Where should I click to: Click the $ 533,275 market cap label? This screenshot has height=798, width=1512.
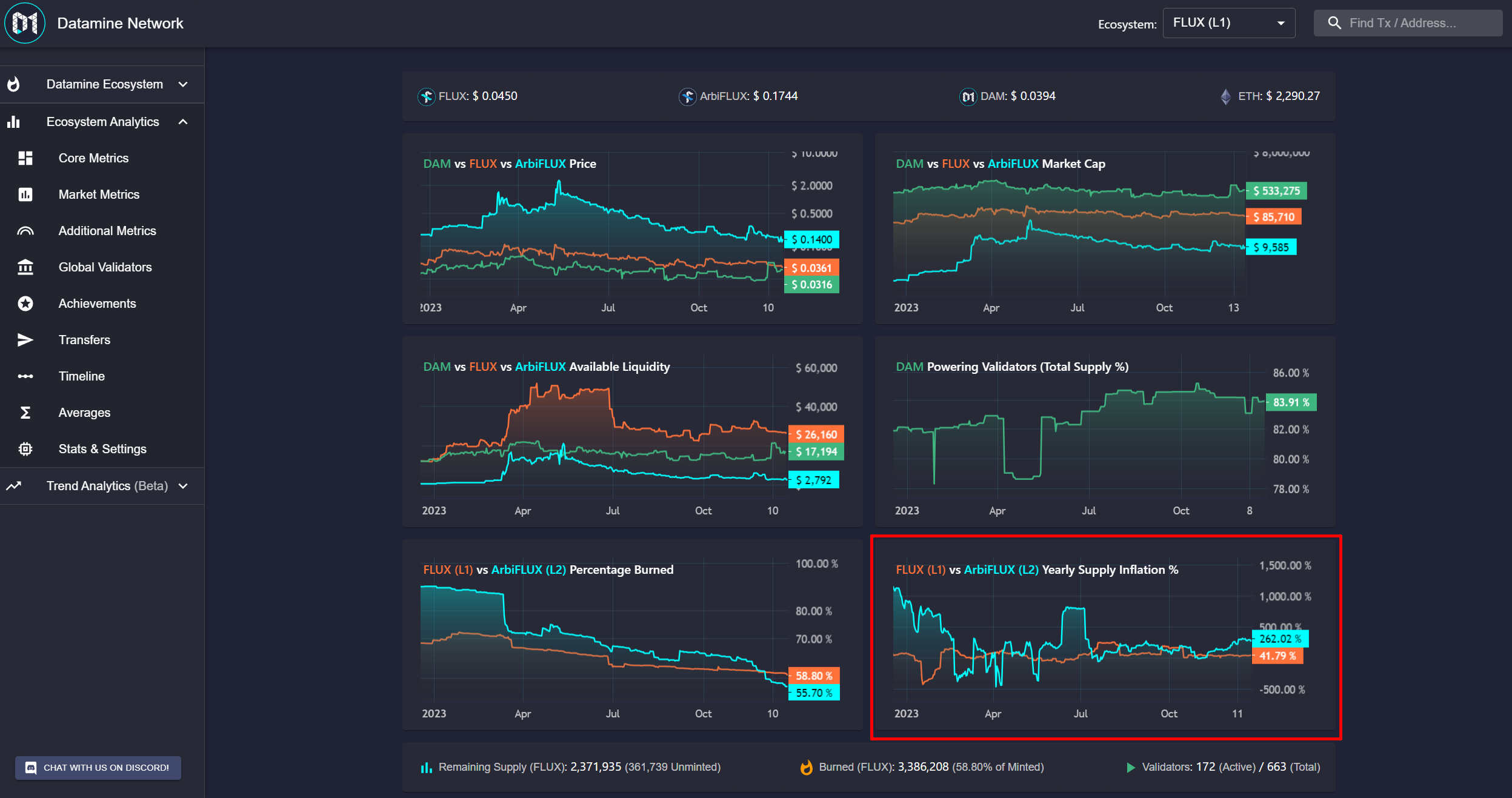(x=1276, y=191)
